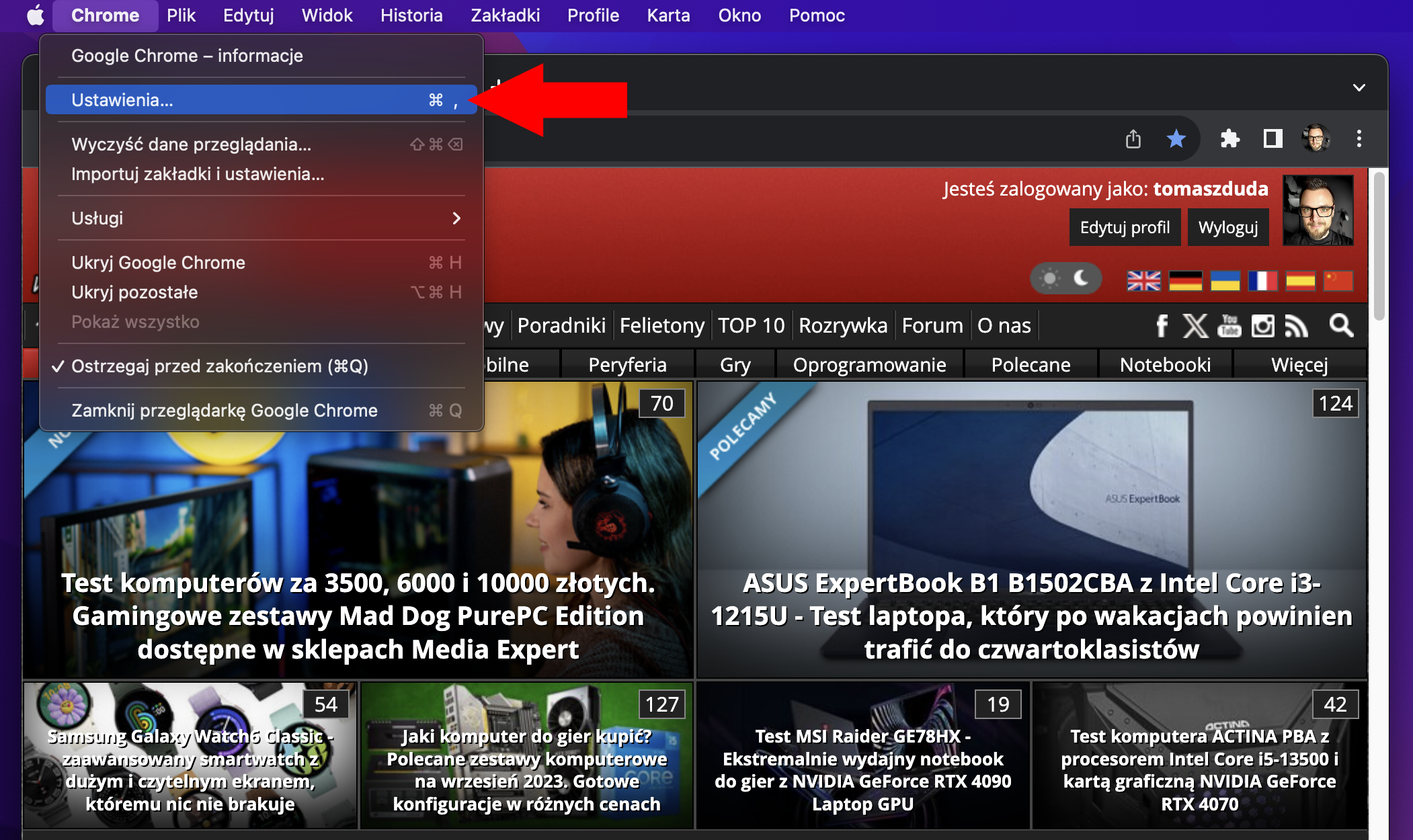Screen dimensions: 1413x840
Task: Open the Historia menu
Action: coord(411,15)
